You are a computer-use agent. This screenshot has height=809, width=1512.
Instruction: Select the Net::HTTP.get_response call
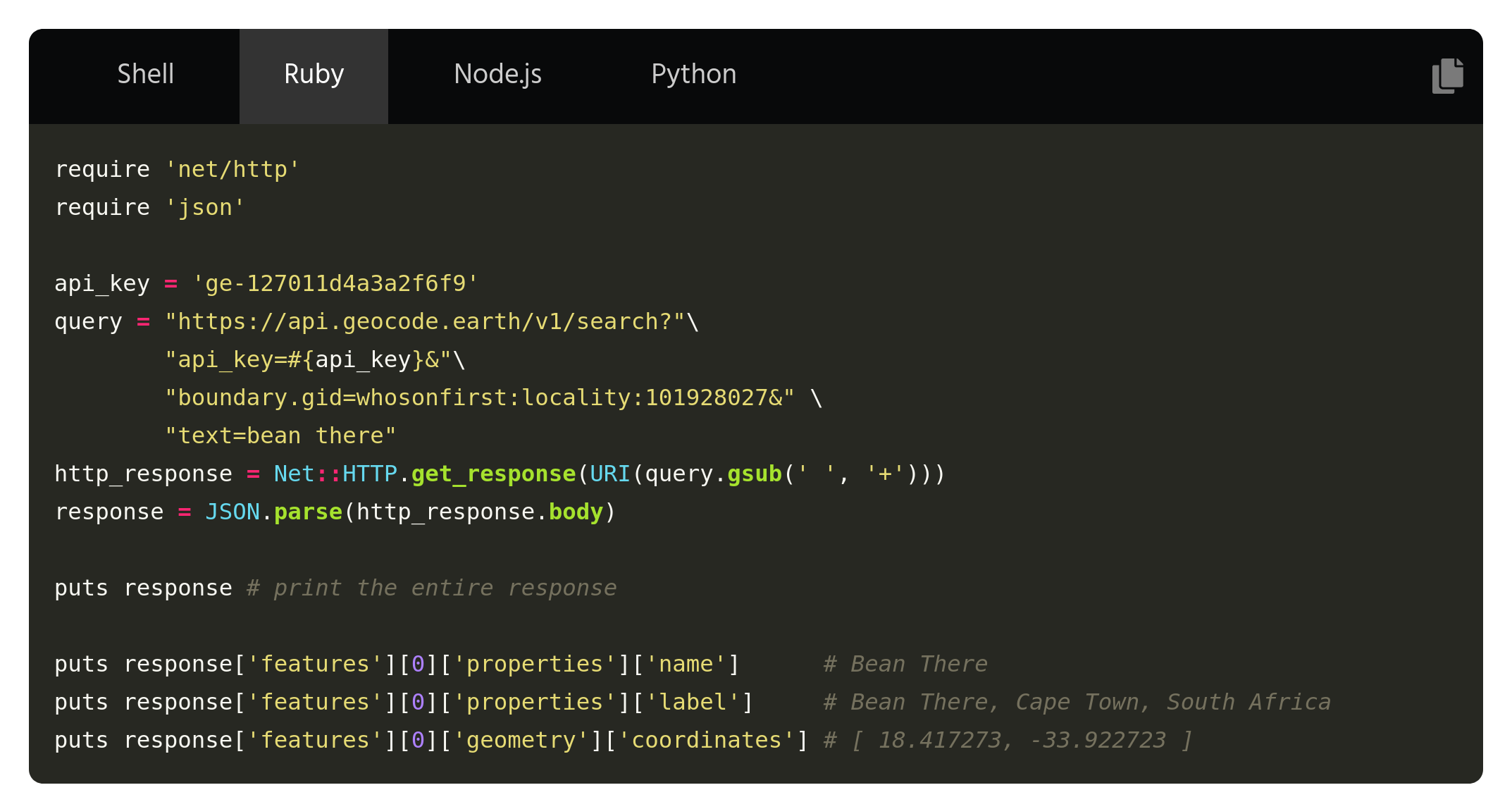(423, 473)
